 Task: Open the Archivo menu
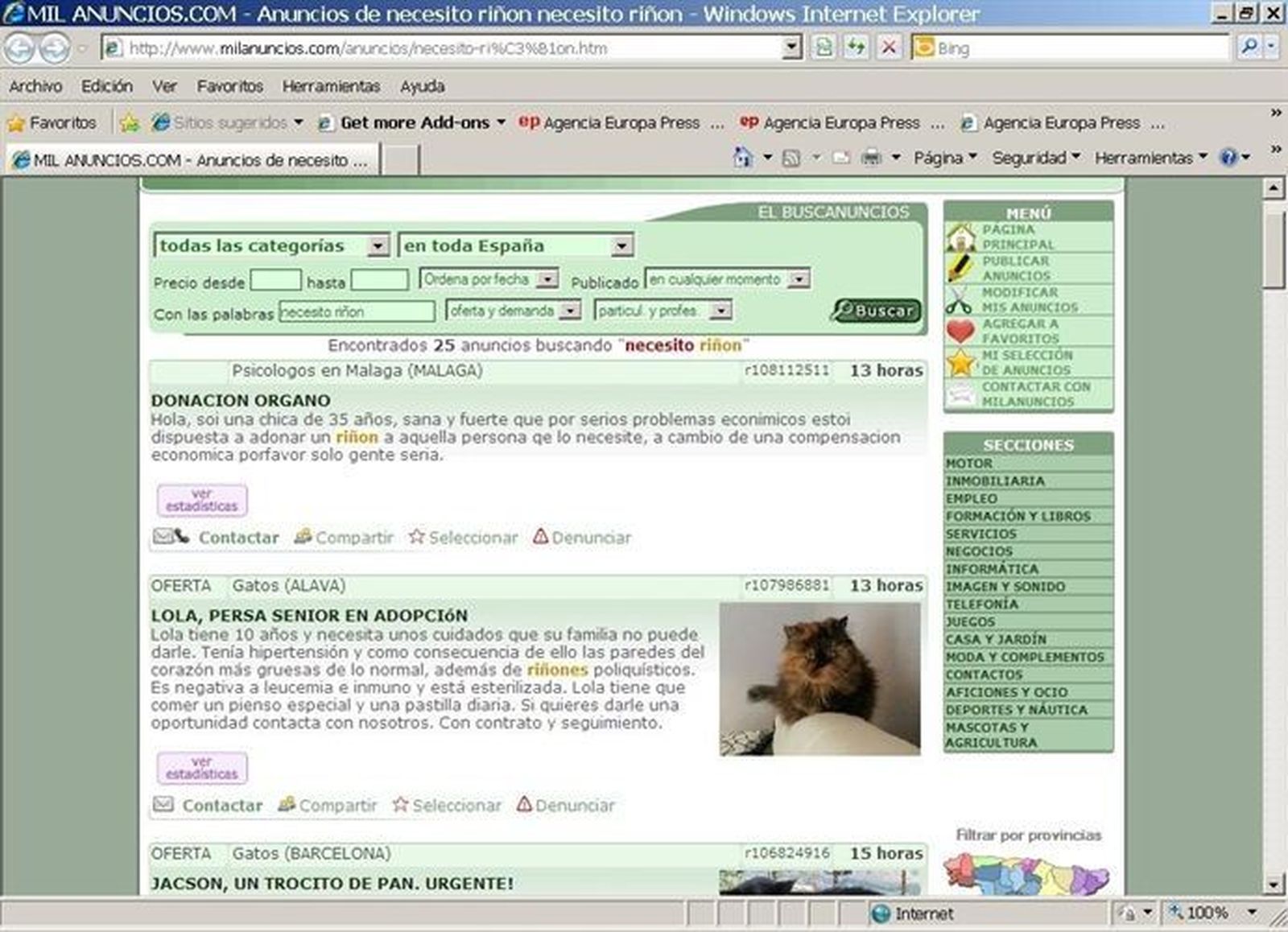(35, 86)
